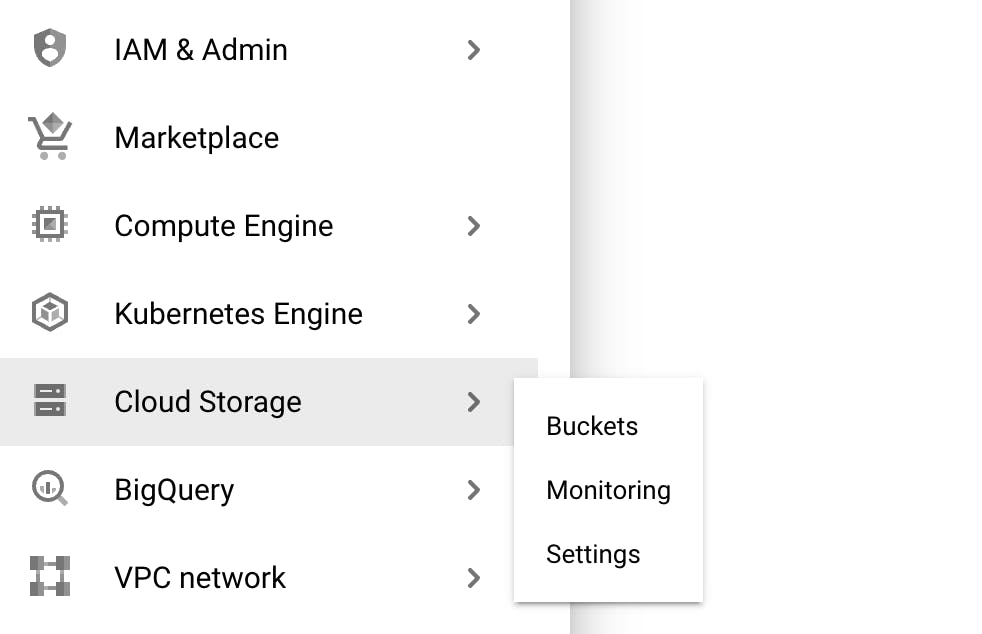Viewport: 982px width, 634px height.
Task: Go to the Kubernetes Engine label
Action: (x=238, y=313)
